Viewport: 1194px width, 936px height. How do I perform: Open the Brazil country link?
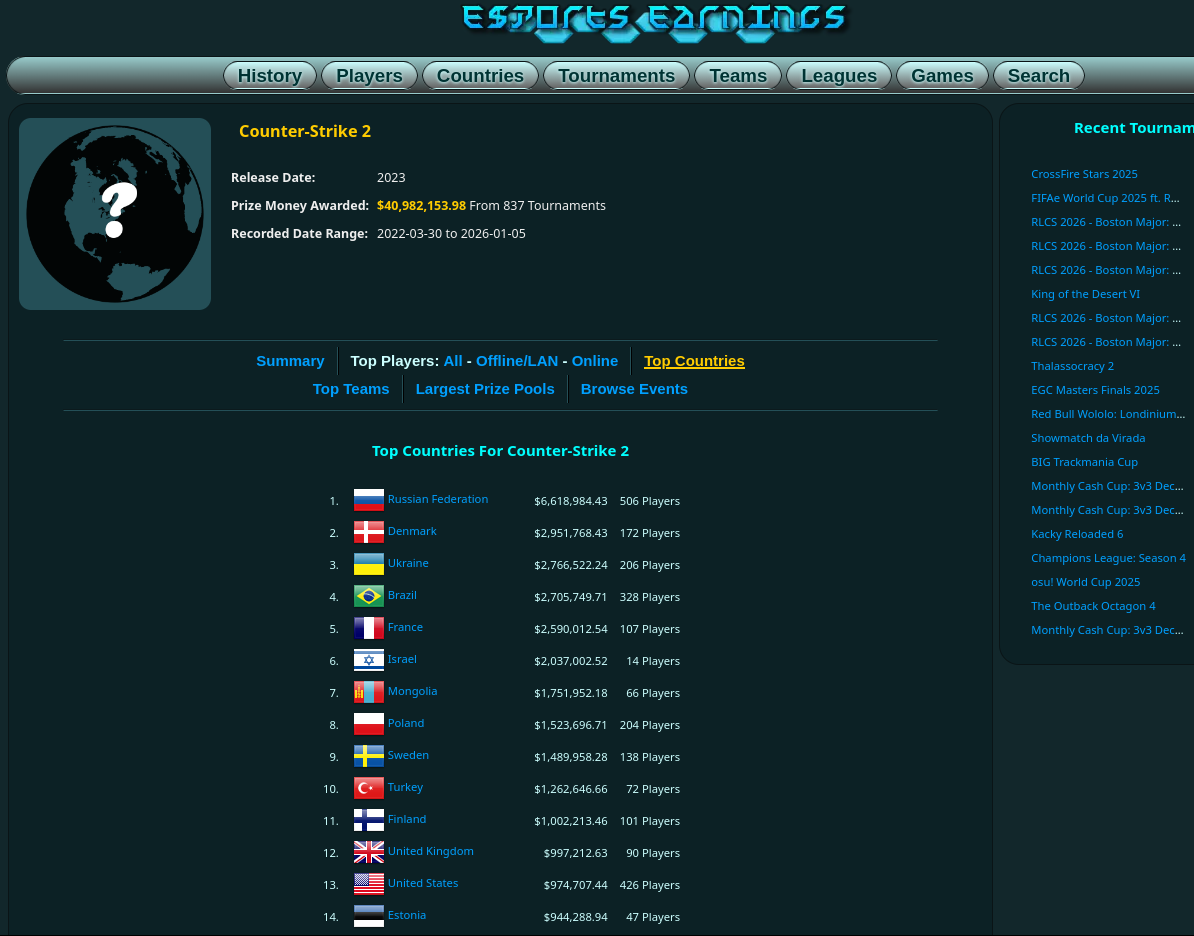point(402,595)
